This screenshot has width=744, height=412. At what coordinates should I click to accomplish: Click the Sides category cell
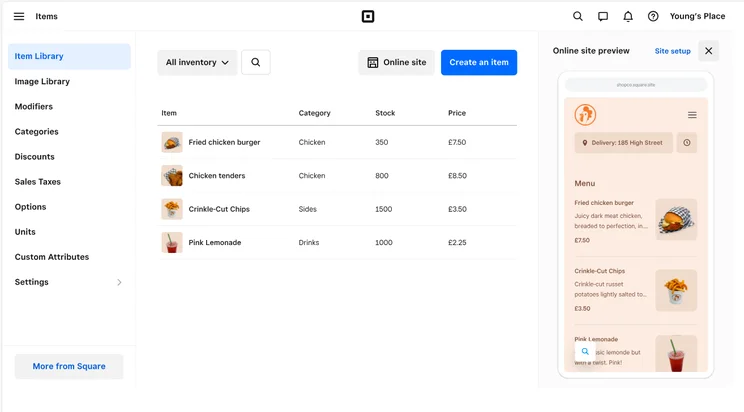coord(307,209)
